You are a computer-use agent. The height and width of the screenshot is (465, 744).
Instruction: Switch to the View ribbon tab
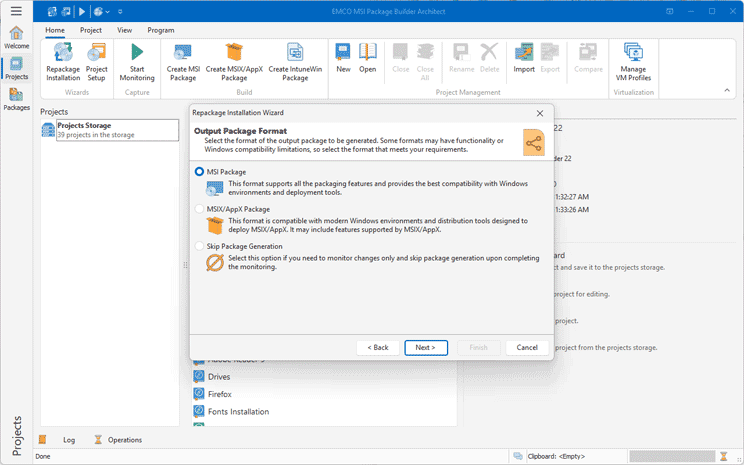[x=124, y=30]
